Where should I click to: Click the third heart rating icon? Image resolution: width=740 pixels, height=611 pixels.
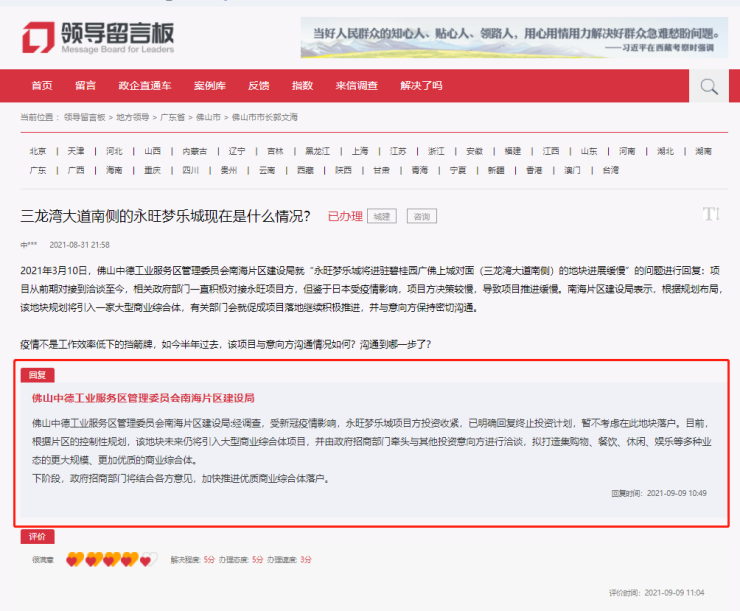pos(111,560)
